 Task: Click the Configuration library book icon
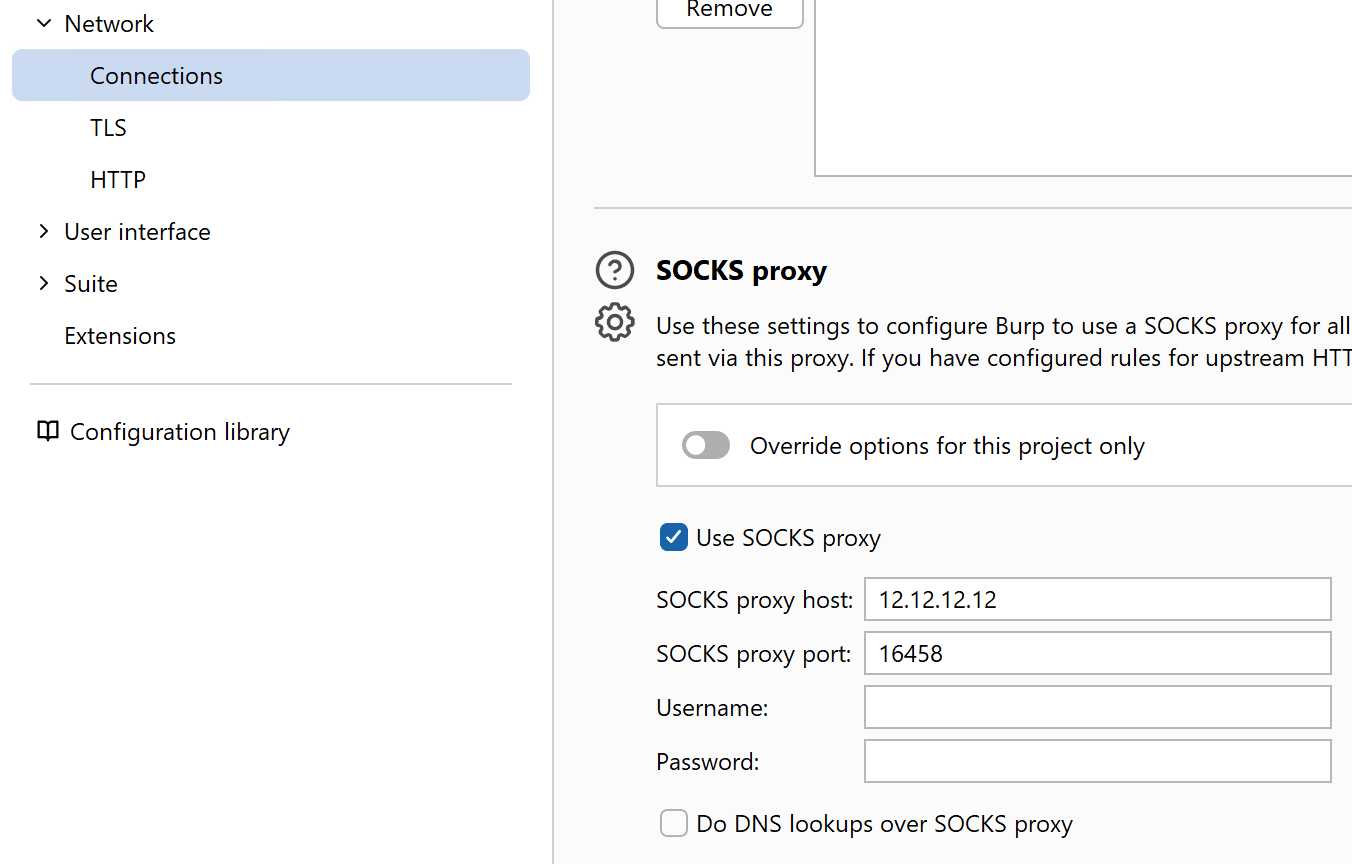pos(48,431)
